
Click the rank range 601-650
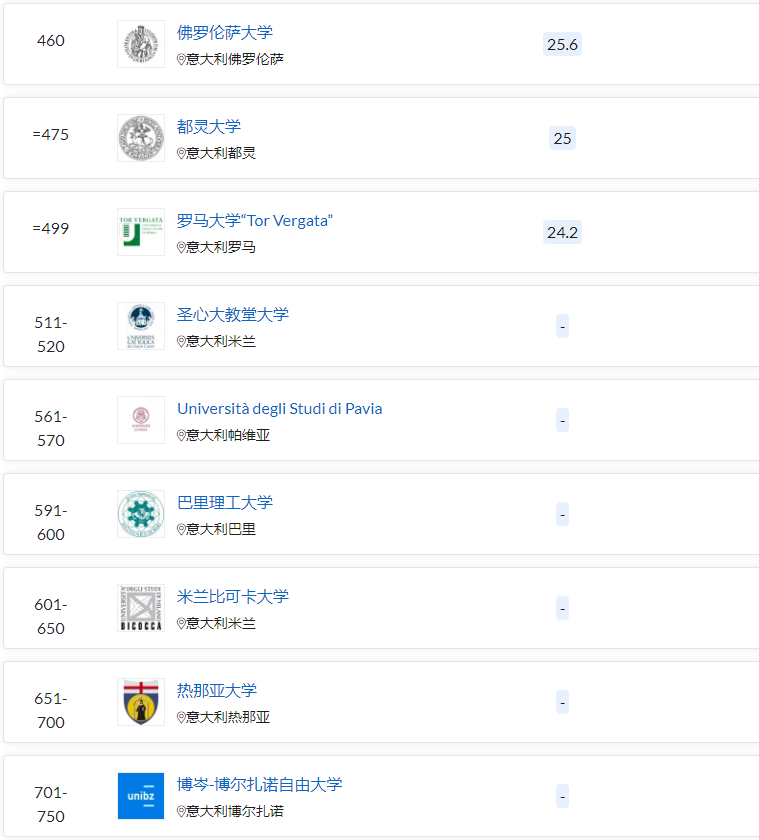pyautogui.click(x=51, y=617)
